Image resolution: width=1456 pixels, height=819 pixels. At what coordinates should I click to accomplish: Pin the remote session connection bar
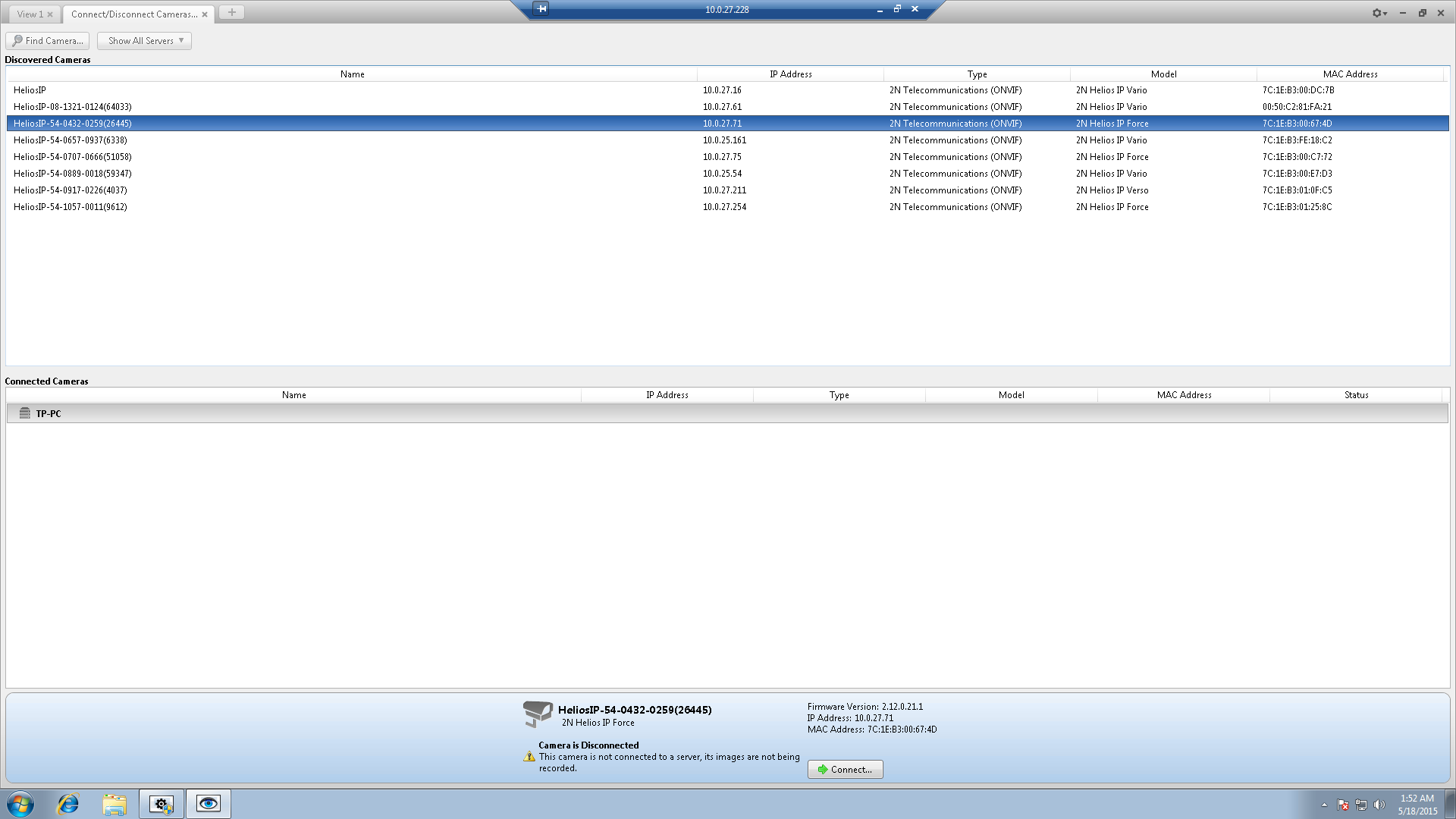tap(541, 9)
